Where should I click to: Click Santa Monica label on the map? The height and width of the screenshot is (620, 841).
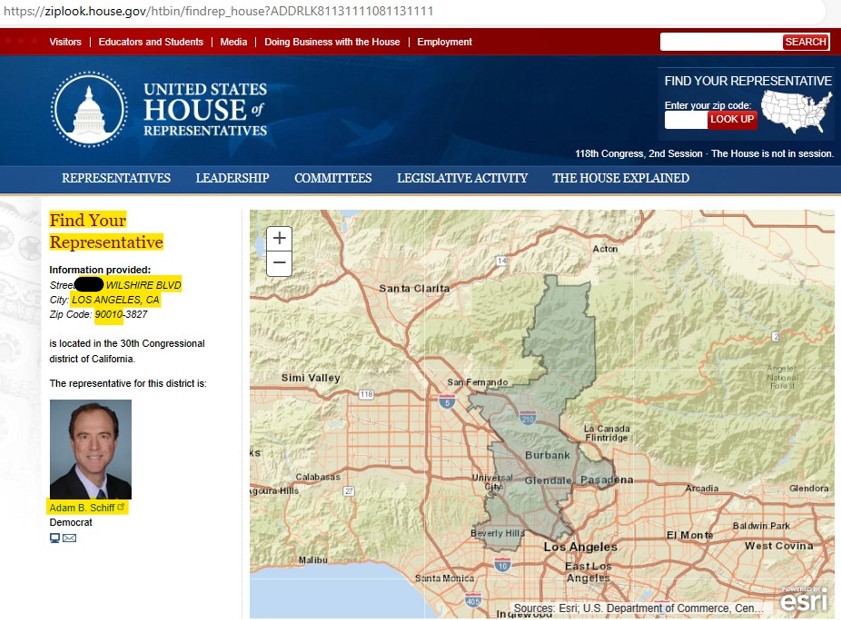445,578
